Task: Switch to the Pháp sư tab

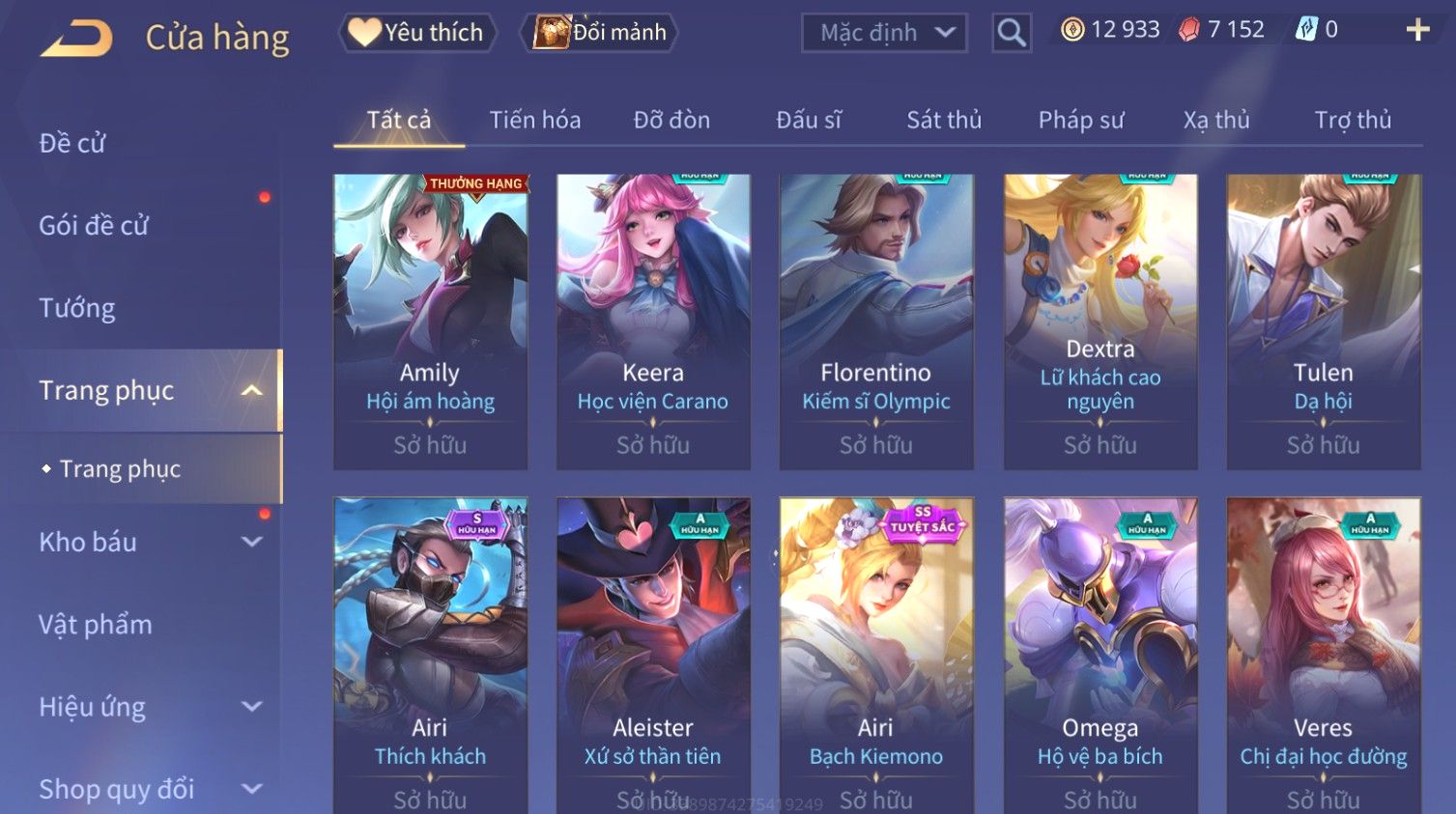Action: [x=1081, y=120]
